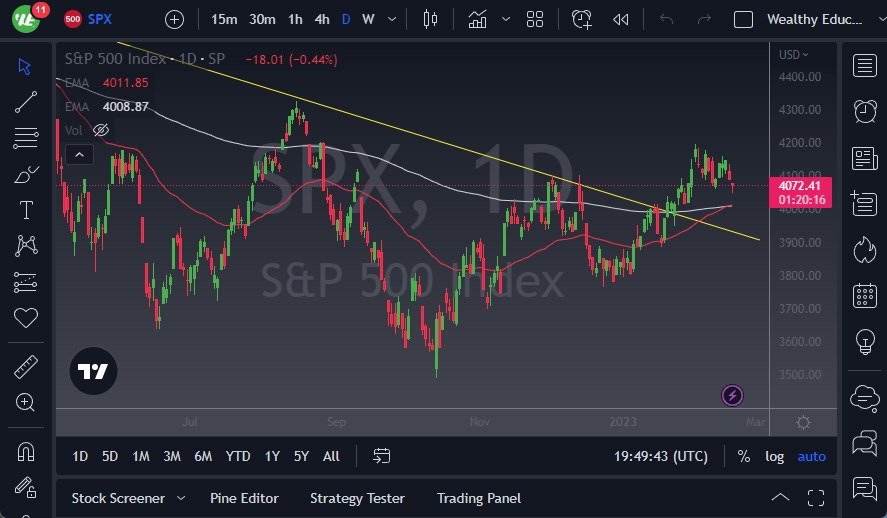
Task: Collapse the indicator legend chevron
Action: [78, 154]
